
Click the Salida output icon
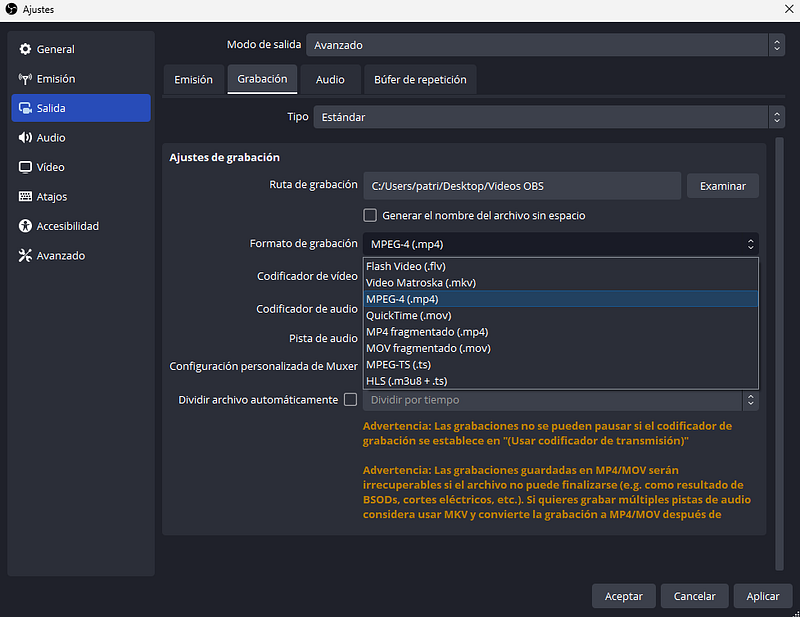click(x=25, y=108)
